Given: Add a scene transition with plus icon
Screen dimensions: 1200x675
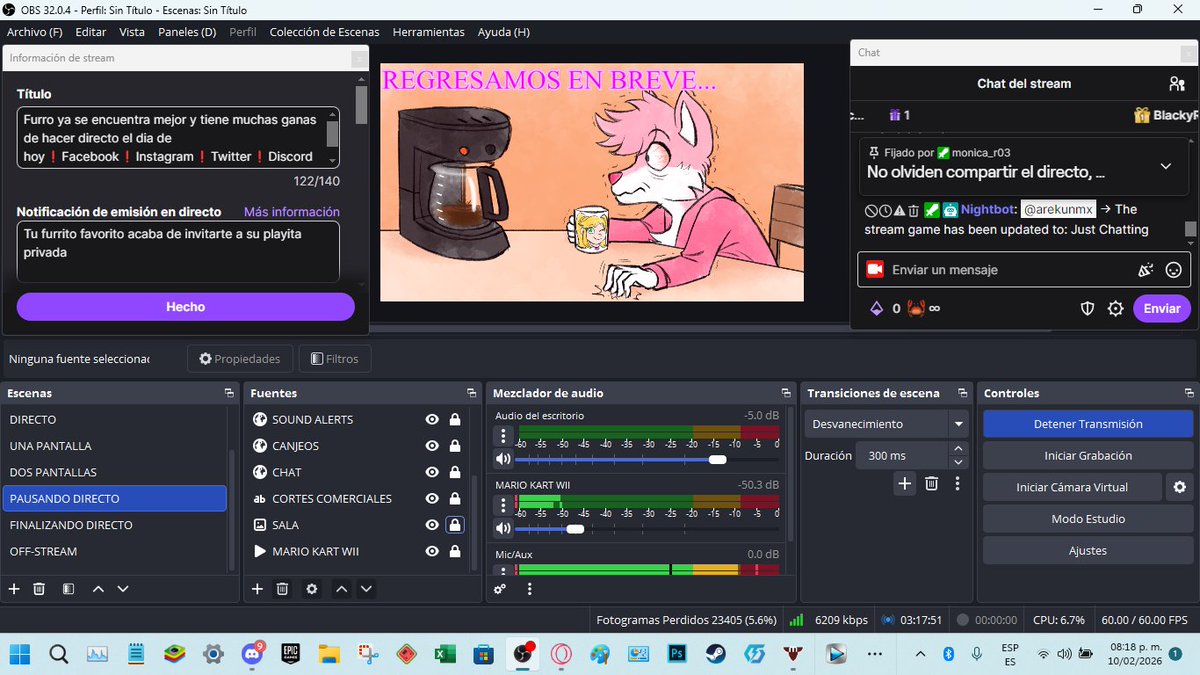Looking at the screenshot, I should [904, 483].
